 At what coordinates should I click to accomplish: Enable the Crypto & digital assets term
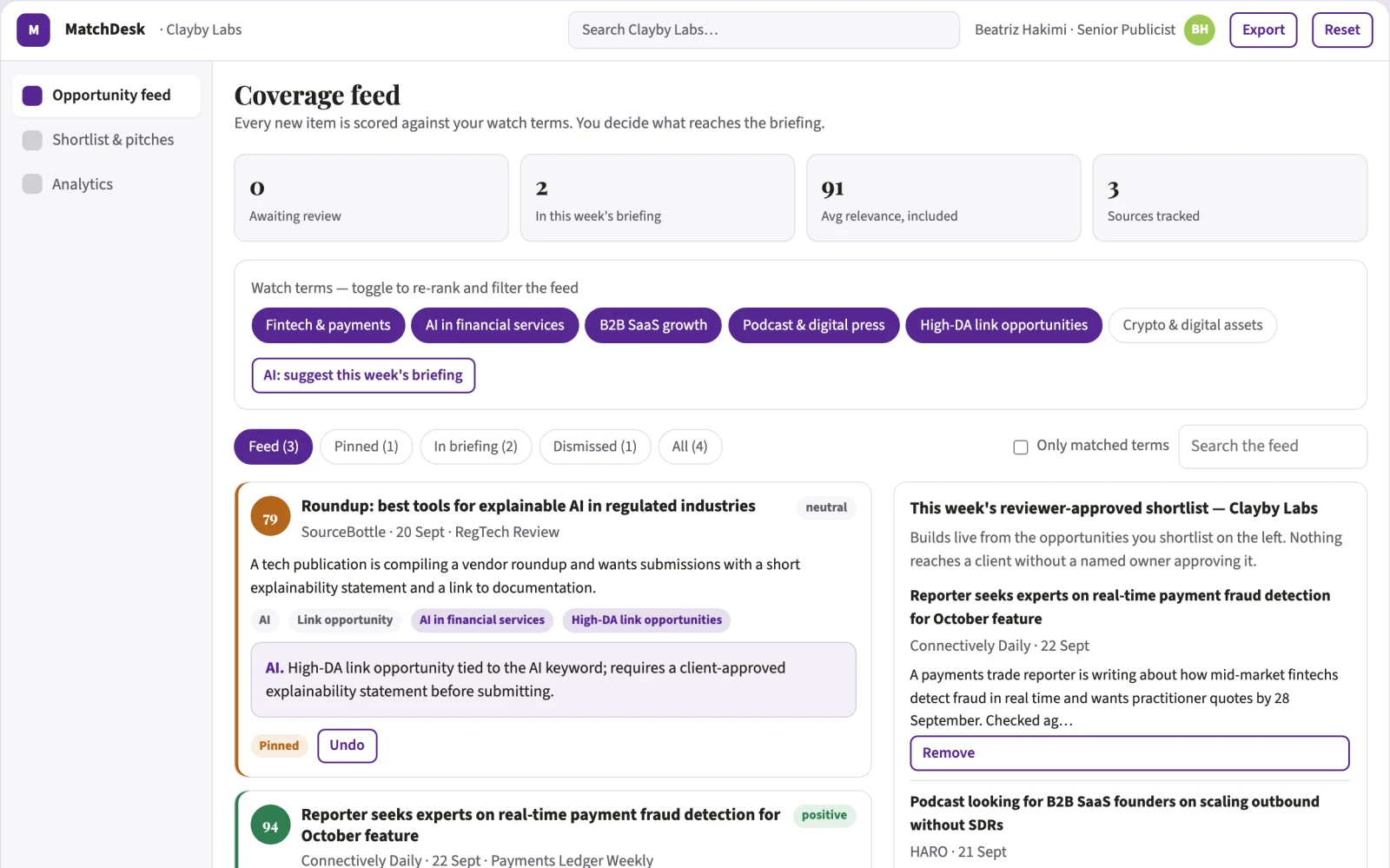[x=1193, y=325]
